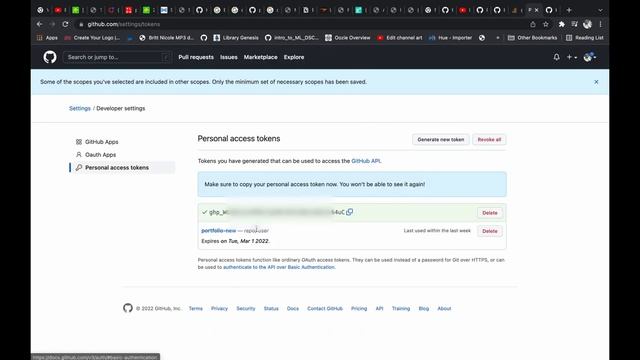
Task: Open the Other Bookmarks folder
Action: point(533,38)
